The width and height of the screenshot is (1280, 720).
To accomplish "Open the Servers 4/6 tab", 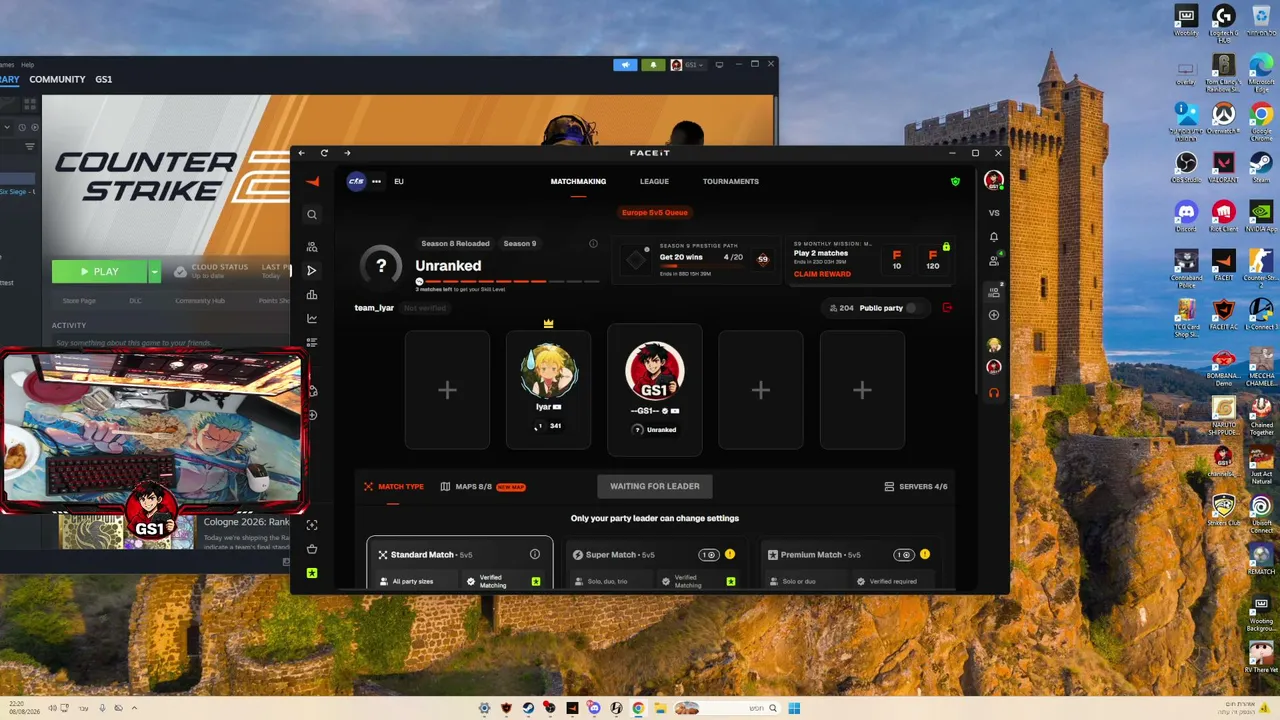I will [x=916, y=487].
